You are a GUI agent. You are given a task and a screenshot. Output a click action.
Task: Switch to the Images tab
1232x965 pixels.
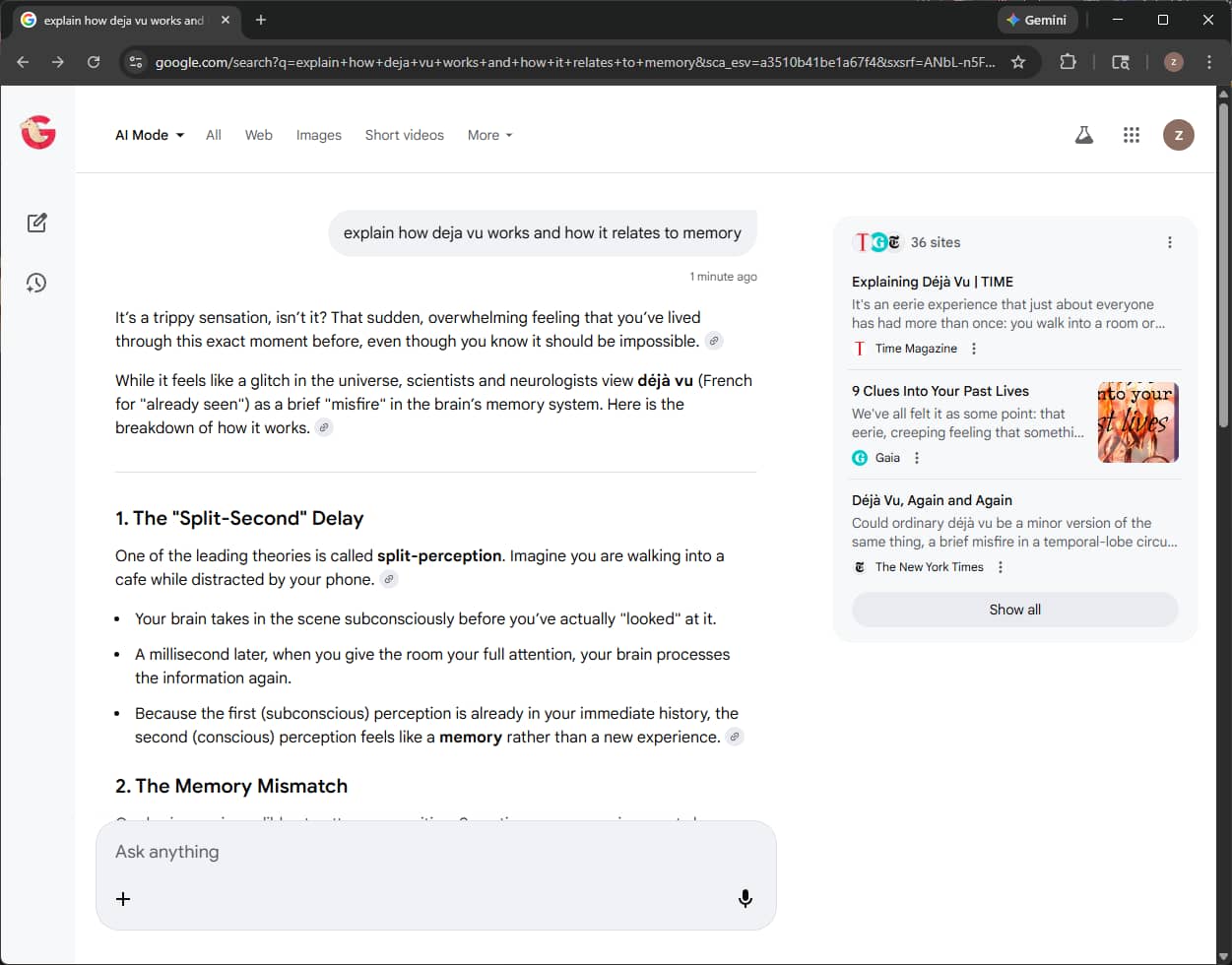coord(318,135)
